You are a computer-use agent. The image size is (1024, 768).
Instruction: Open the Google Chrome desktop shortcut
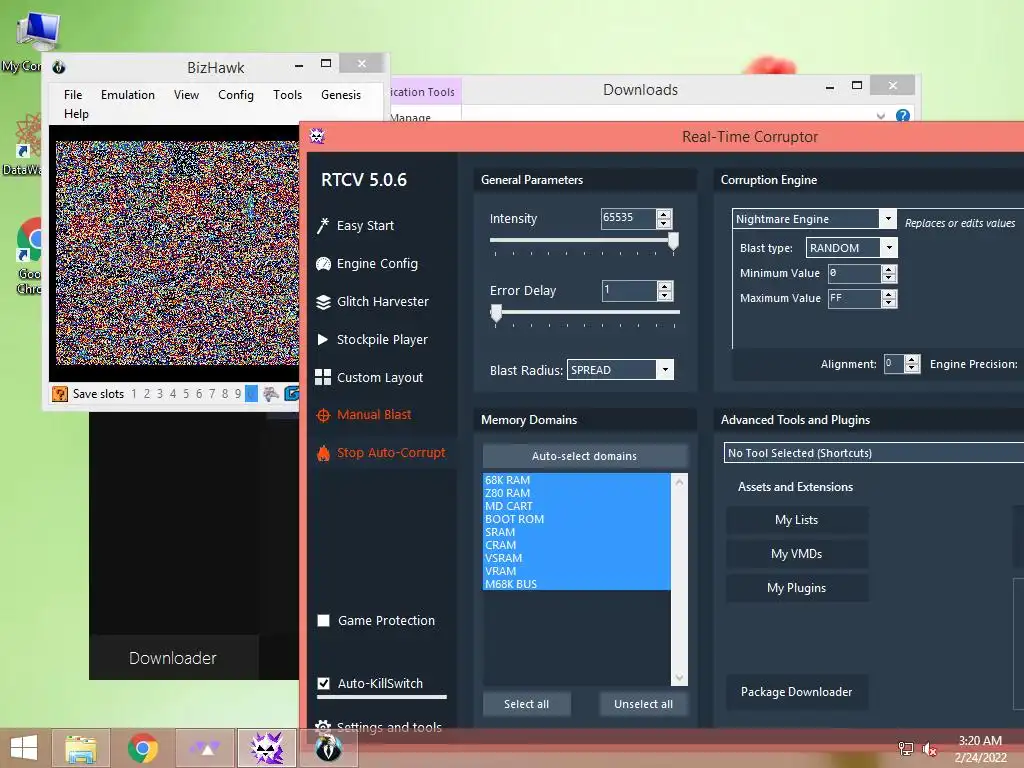click(29, 257)
